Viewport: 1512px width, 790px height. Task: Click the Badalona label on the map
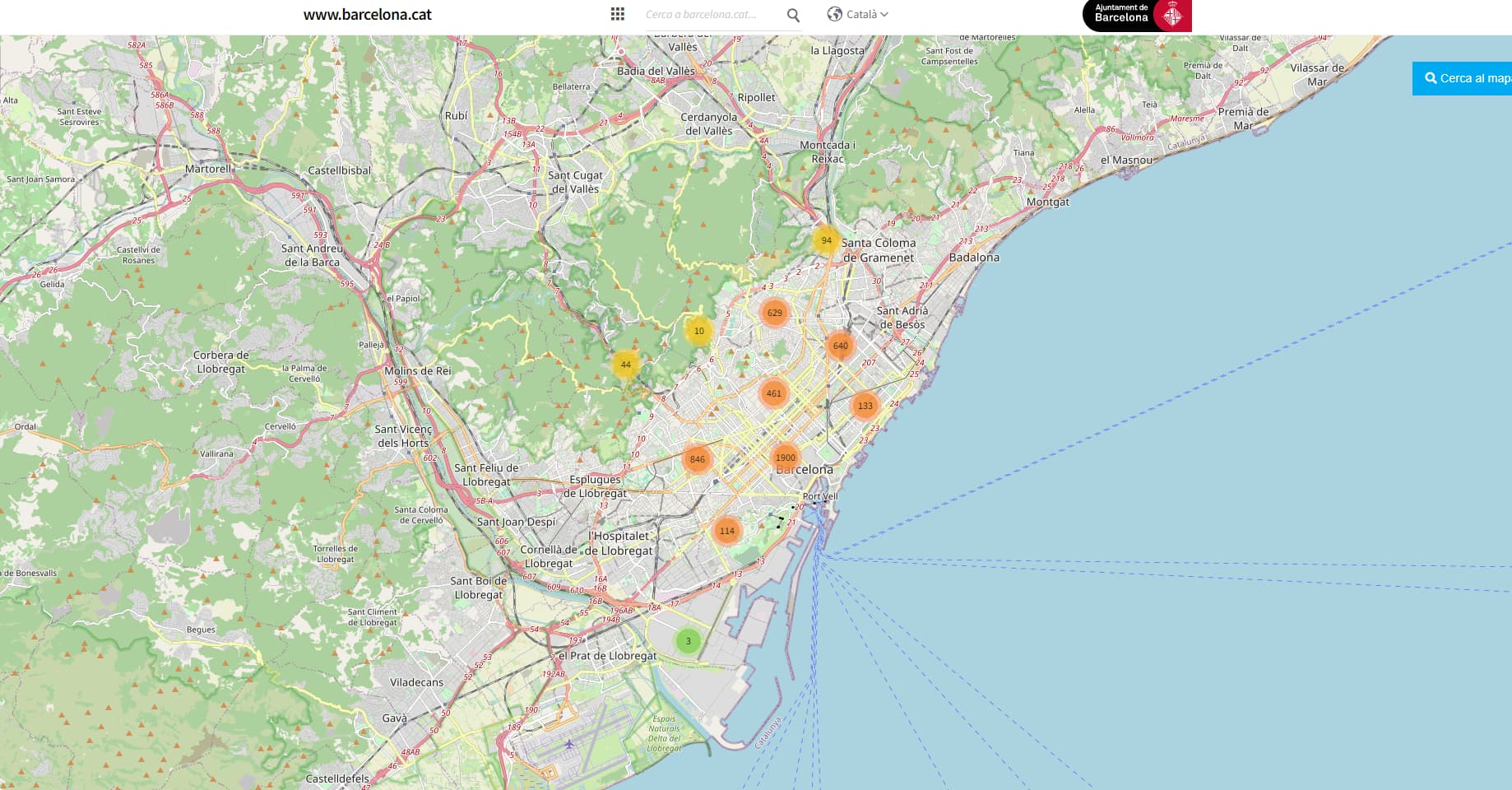974,258
